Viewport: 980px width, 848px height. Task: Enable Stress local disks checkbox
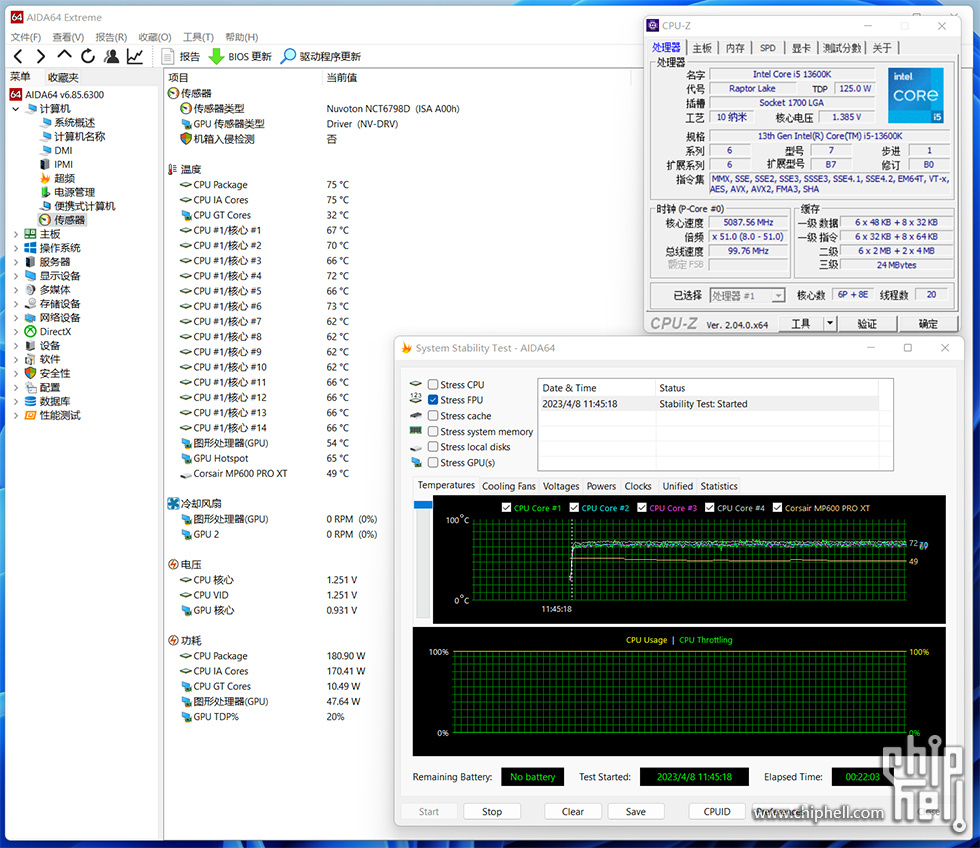(x=432, y=447)
